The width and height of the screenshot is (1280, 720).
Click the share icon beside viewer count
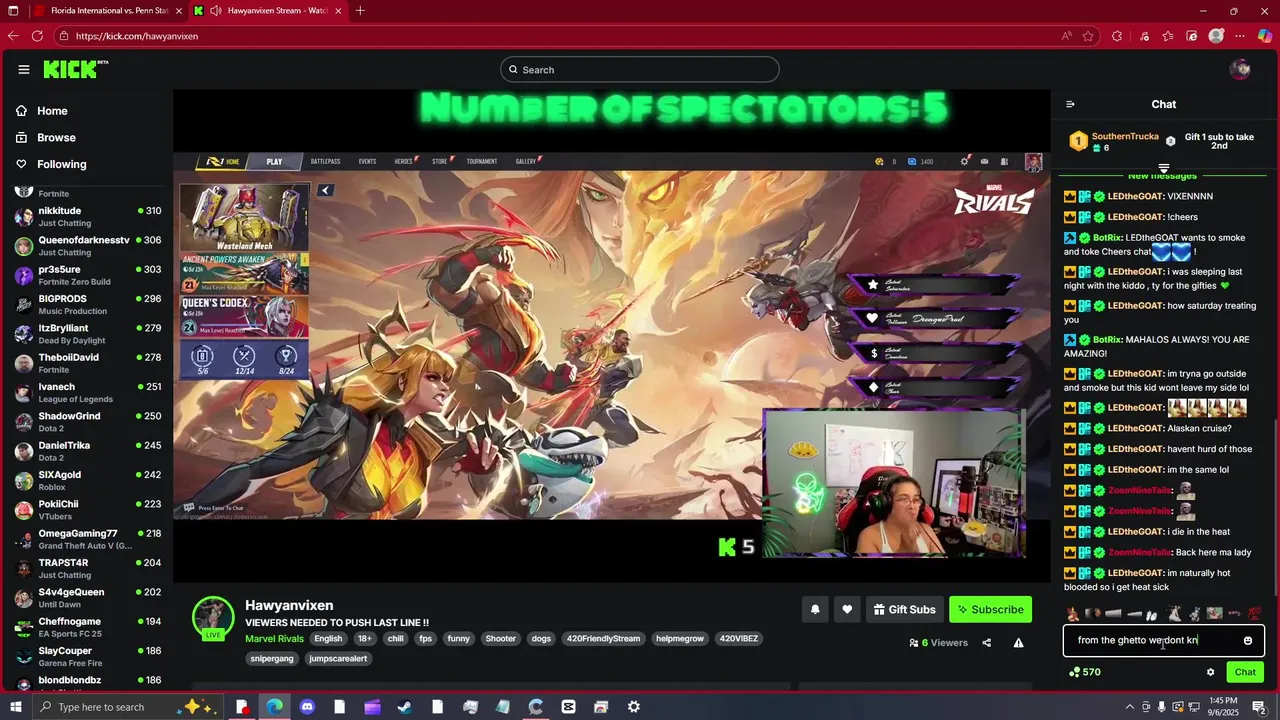(987, 643)
